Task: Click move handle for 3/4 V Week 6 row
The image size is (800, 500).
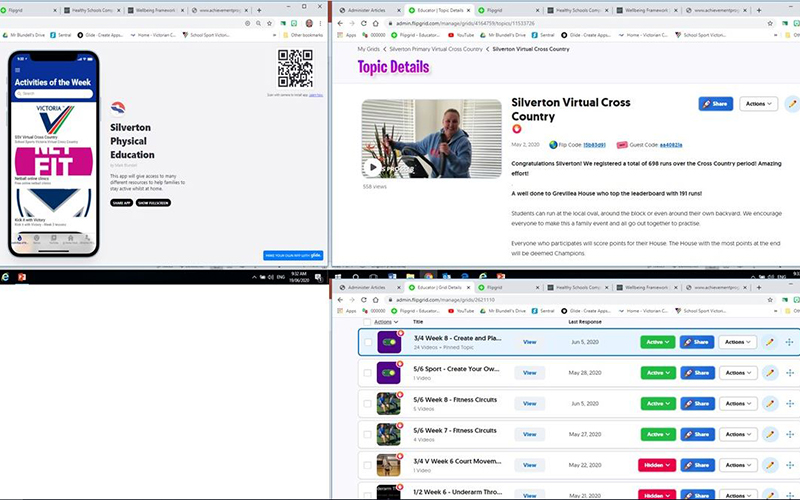Action: tap(789, 465)
